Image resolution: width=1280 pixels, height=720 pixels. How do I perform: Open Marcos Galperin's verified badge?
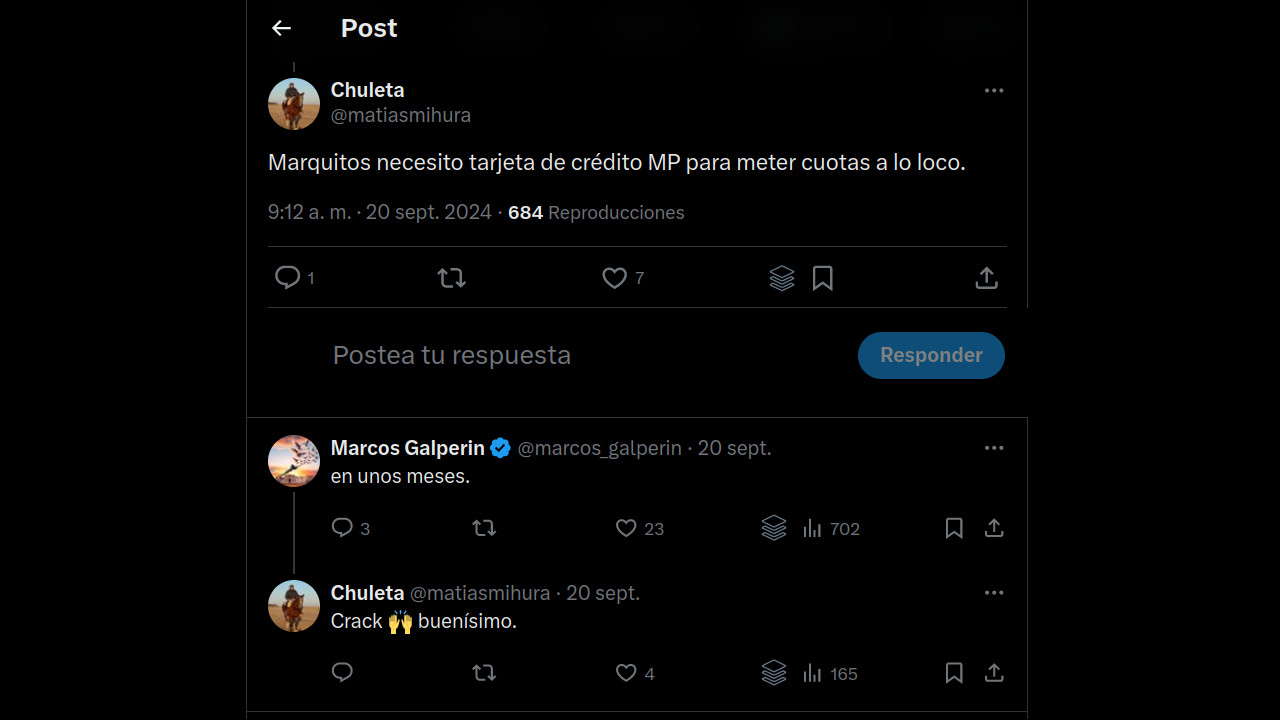(500, 448)
